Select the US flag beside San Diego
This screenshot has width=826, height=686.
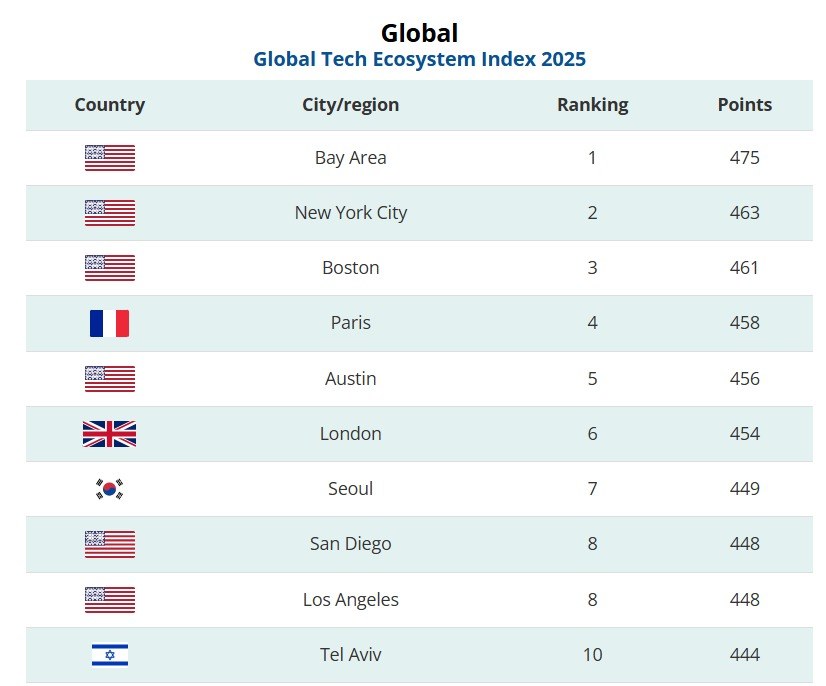[x=110, y=544]
